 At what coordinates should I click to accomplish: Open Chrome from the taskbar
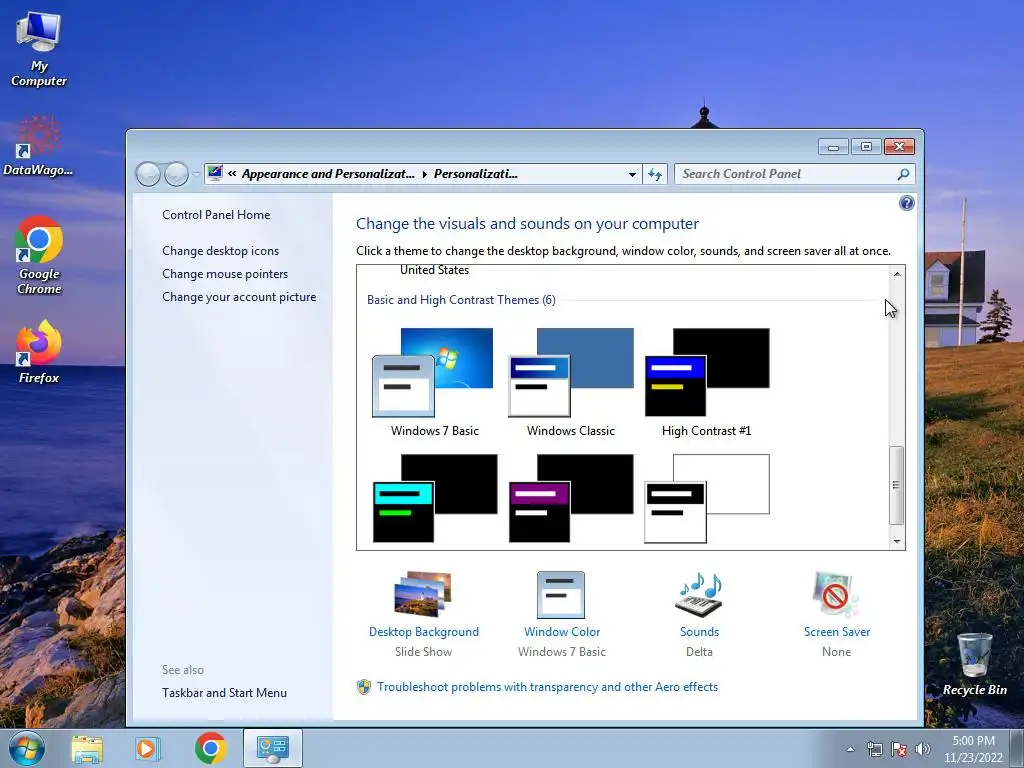coord(210,748)
